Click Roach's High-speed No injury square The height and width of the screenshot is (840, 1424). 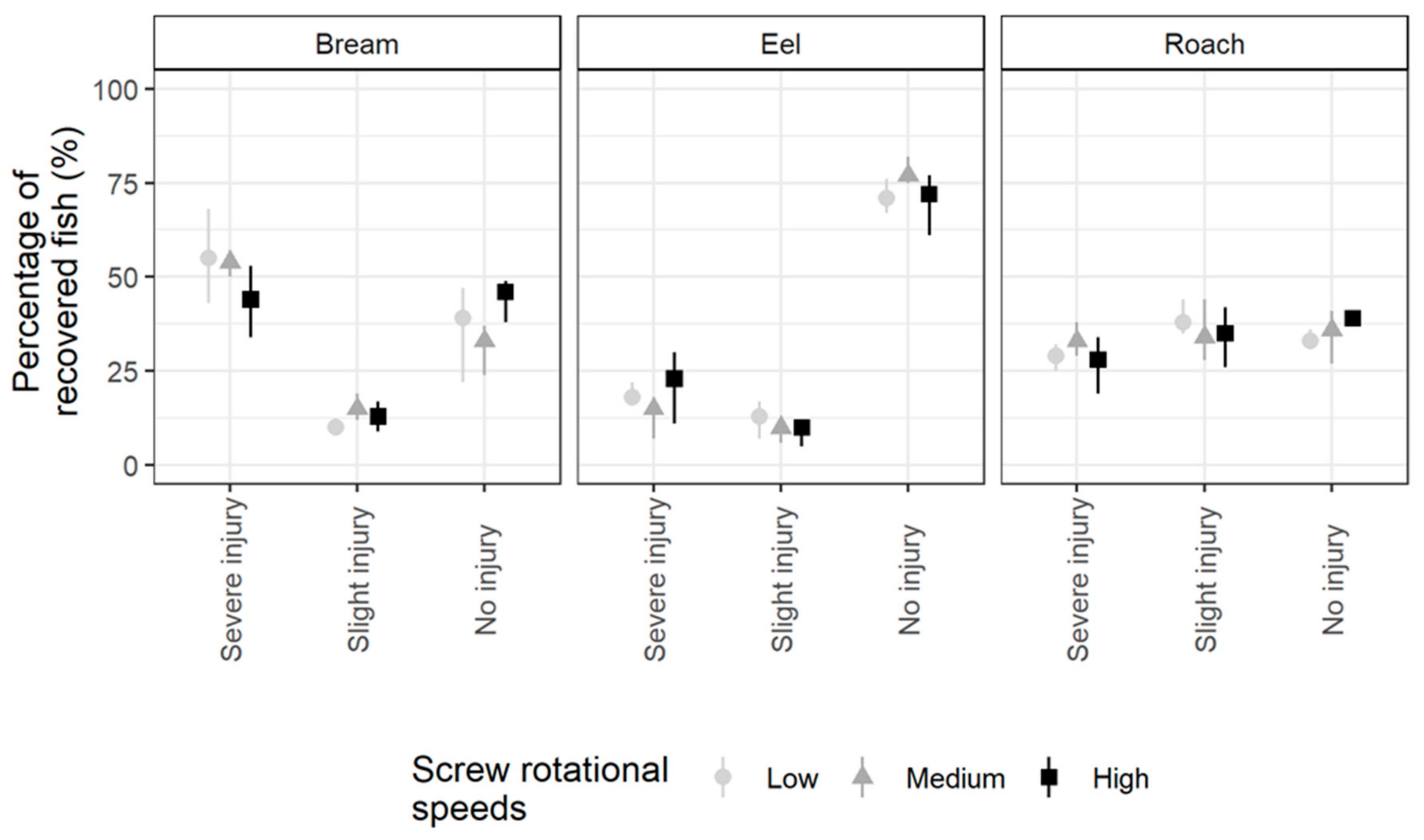(1353, 319)
